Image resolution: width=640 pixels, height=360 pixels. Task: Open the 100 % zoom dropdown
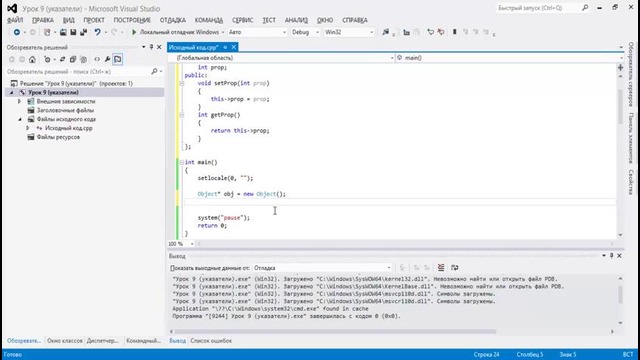click(192, 244)
